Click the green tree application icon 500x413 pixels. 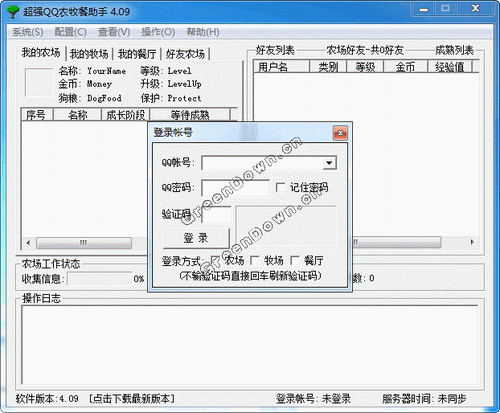tap(13, 12)
